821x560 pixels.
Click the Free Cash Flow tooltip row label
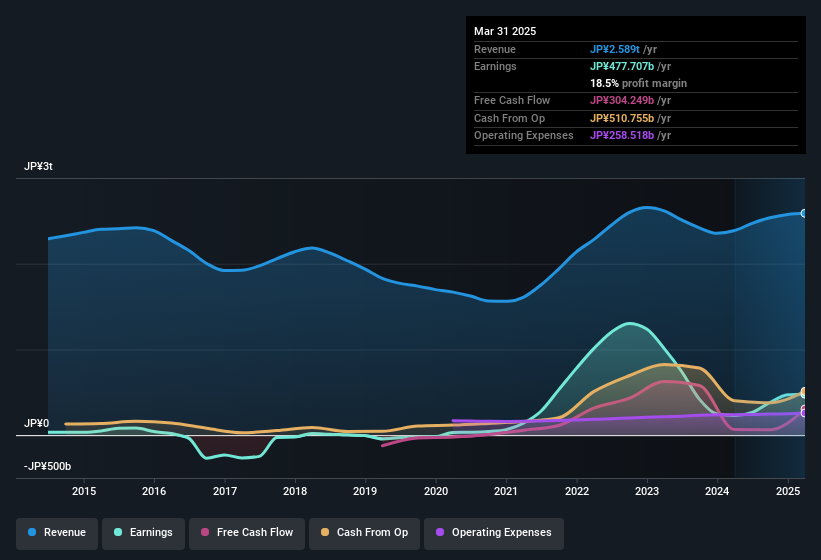coord(512,100)
